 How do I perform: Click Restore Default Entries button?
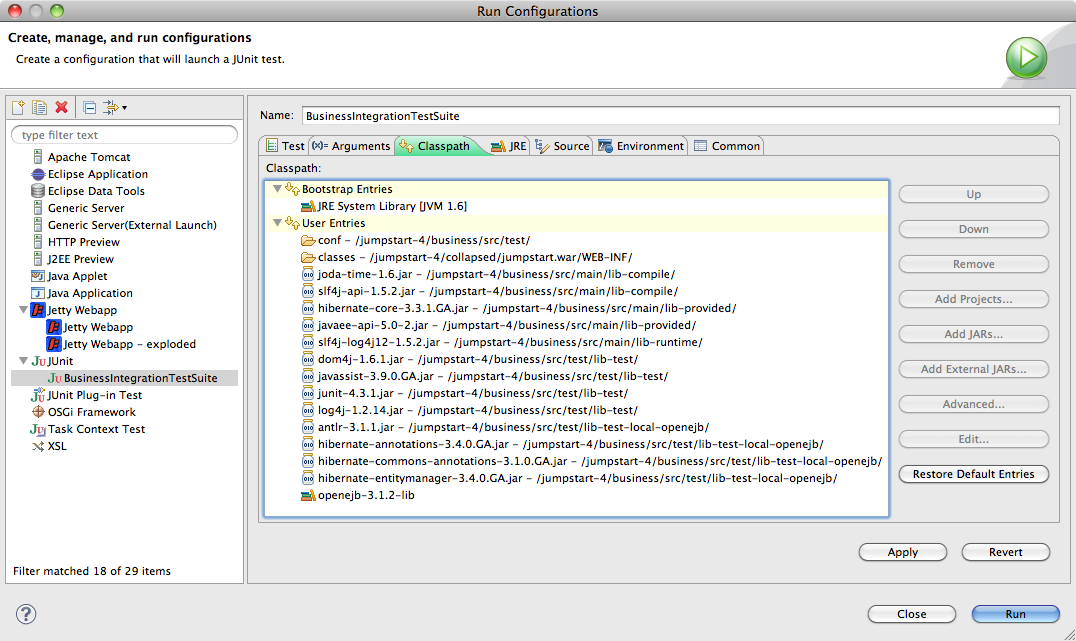pos(973,474)
